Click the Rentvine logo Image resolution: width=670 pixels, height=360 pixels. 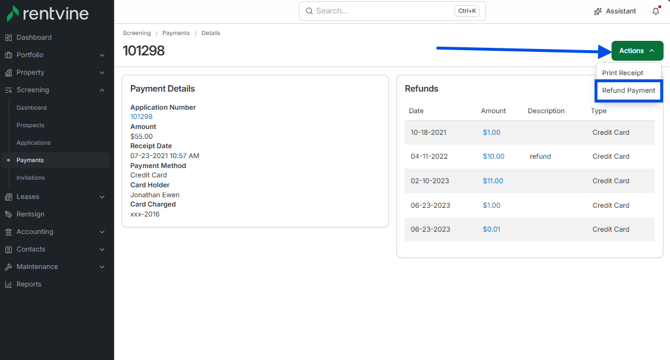[47, 13]
